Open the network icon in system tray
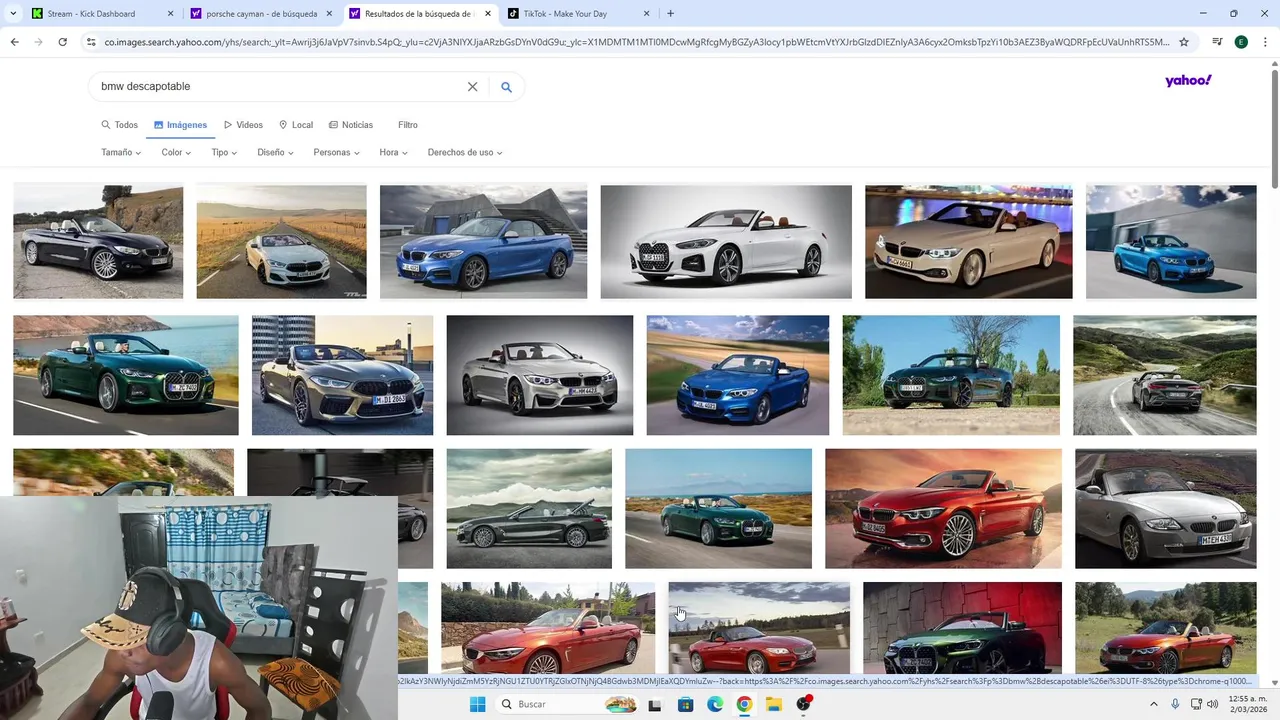The width and height of the screenshot is (1280, 720). tap(1197, 704)
